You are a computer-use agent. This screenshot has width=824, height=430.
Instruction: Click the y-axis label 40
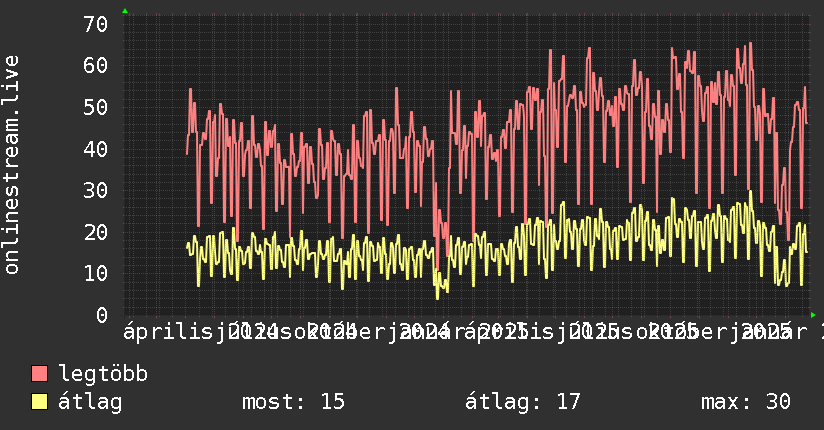point(96,149)
